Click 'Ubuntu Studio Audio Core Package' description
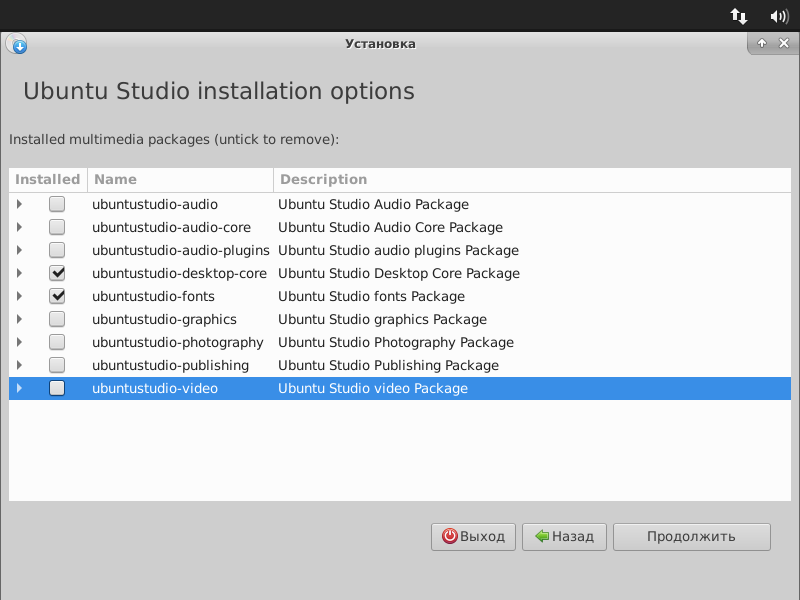The image size is (800, 600). click(390, 227)
